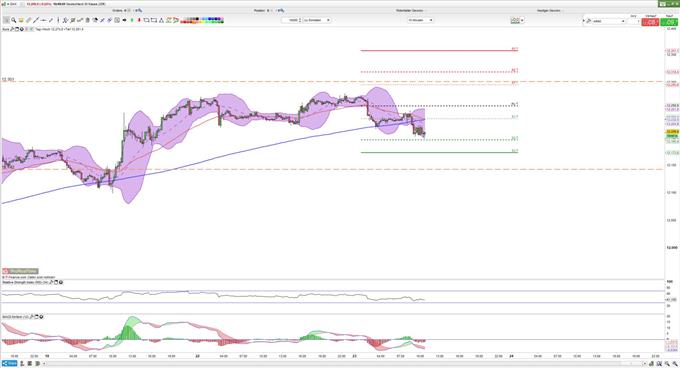Image resolution: width=680 pixels, height=368 pixels.
Task: Click the green Kauf buy button
Action: coord(669,22)
